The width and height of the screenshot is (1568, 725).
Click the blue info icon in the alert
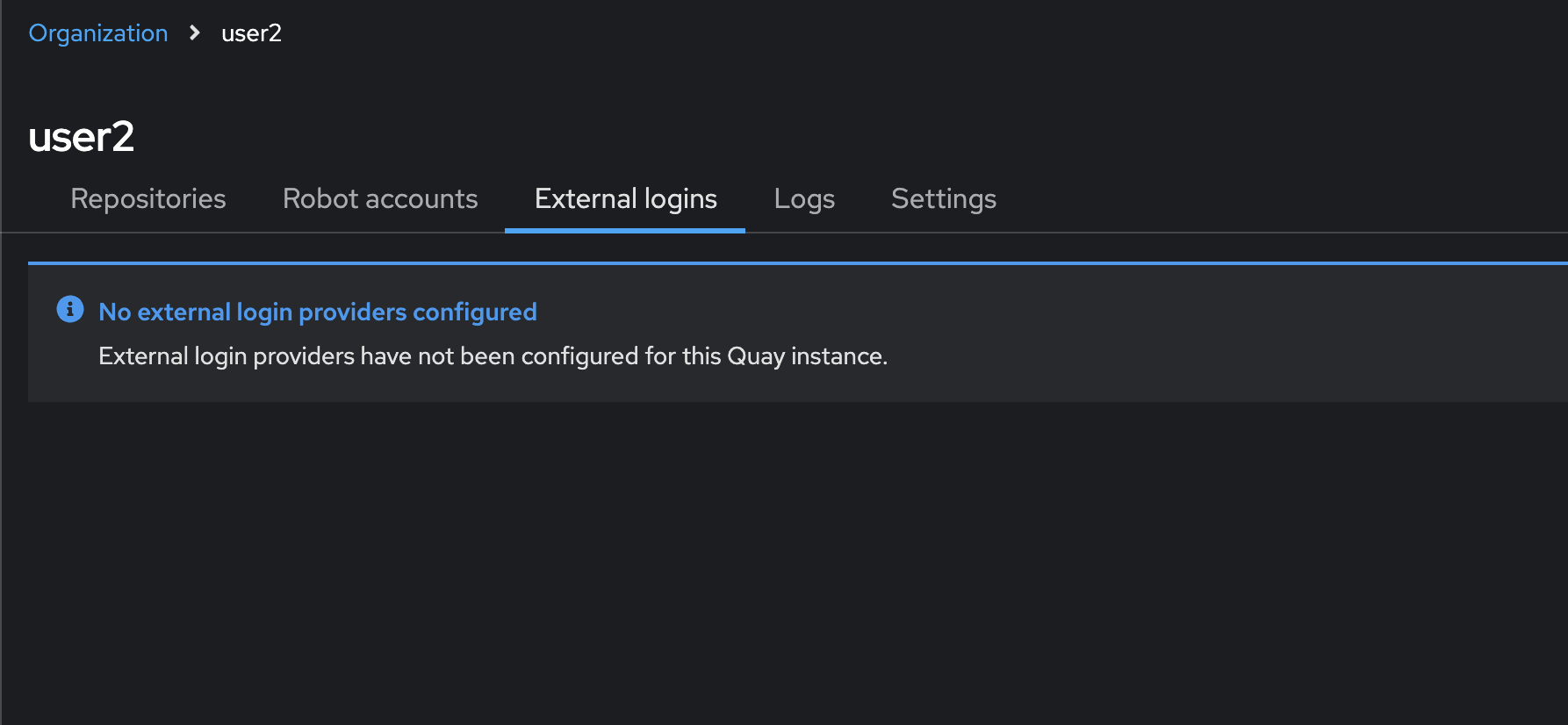(70, 309)
